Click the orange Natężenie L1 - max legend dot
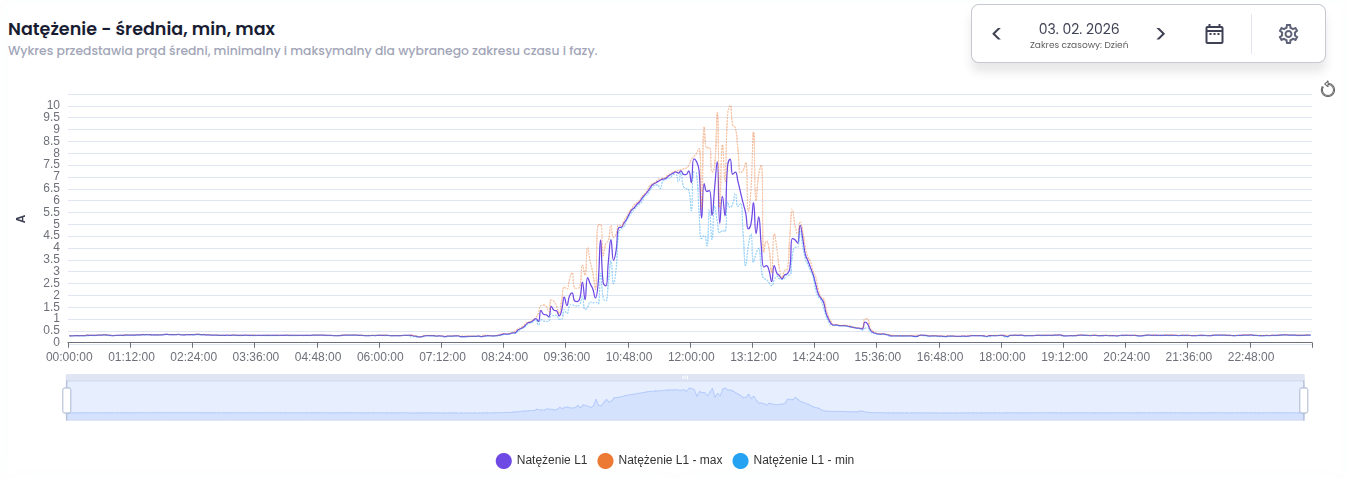The width and height of the screenshot is (1349, 478). [x=605, y=461]
